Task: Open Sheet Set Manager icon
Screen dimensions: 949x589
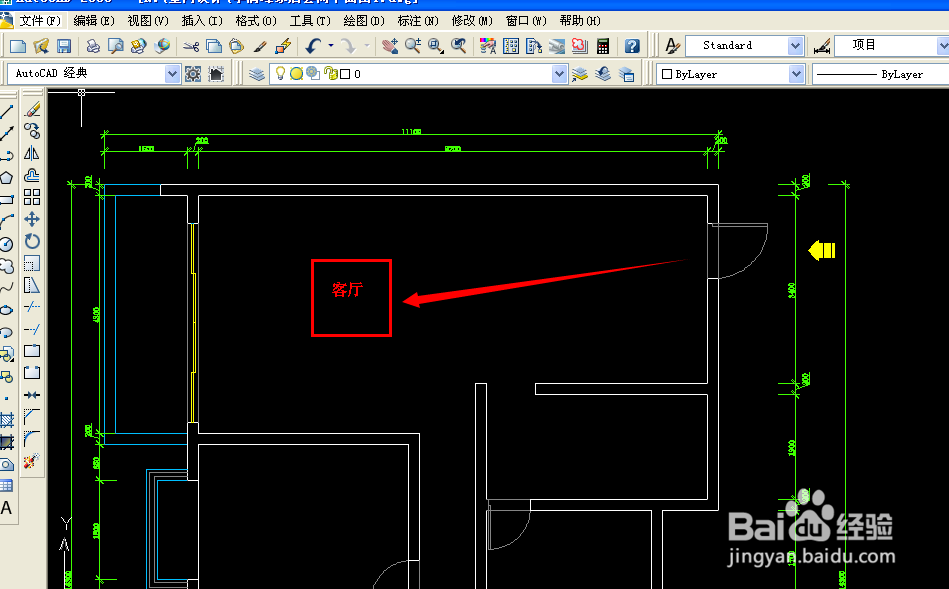Action: 557,46
